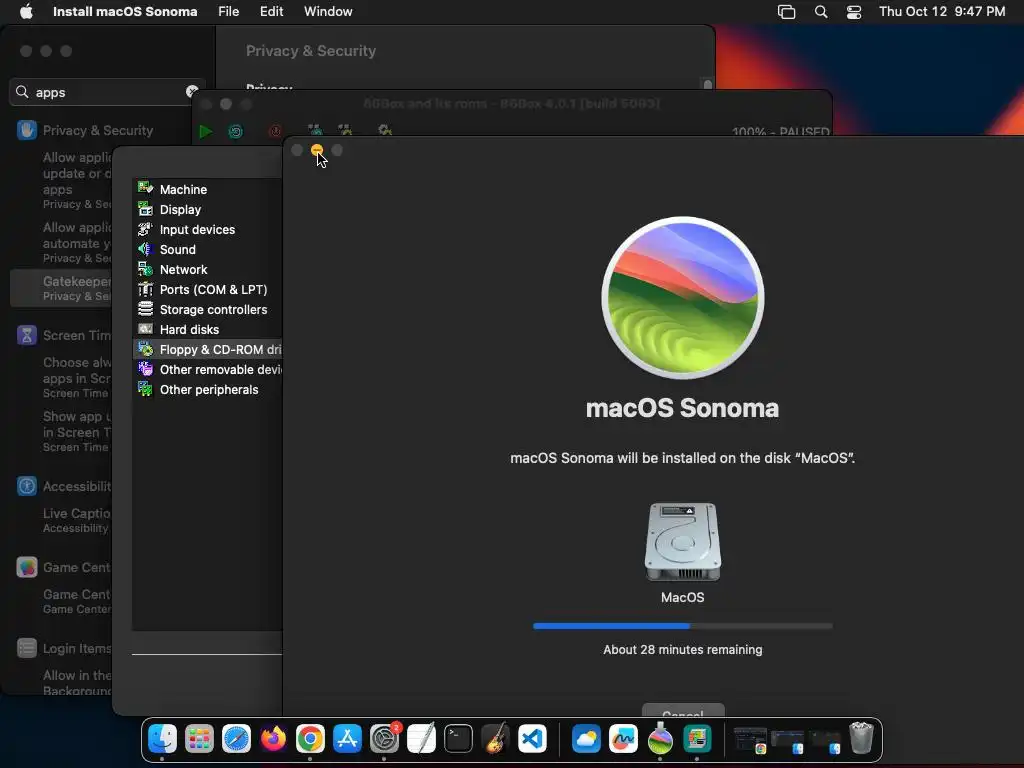Open Other peripherals category
This screenshot has width=1024, height=768.
point(208,390)
